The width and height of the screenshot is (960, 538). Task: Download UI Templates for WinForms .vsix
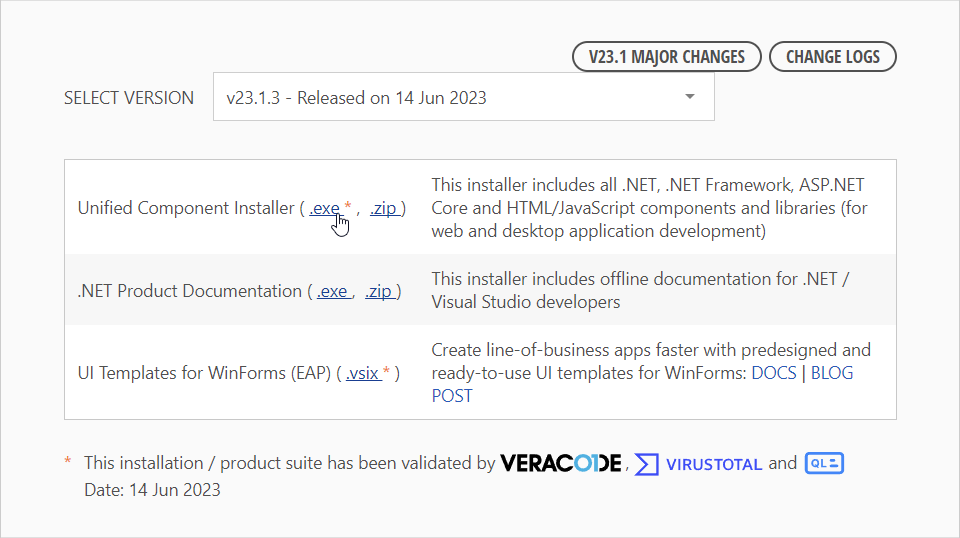[x=364, y=373]
